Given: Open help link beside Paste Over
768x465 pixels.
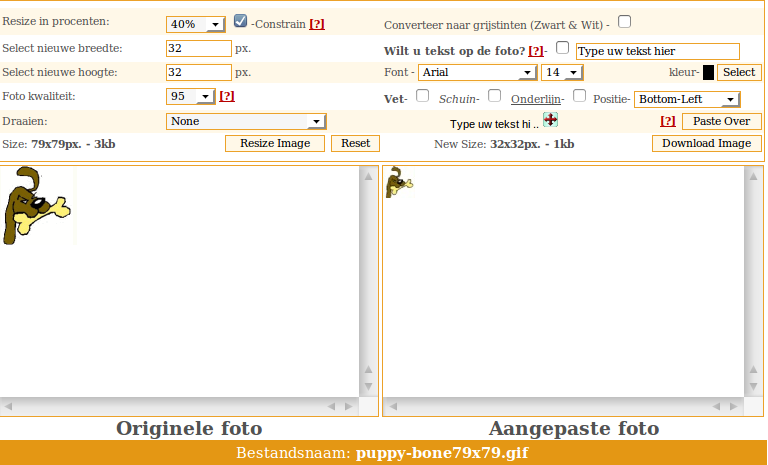Looking at the screenshot, I should point(668,121).
